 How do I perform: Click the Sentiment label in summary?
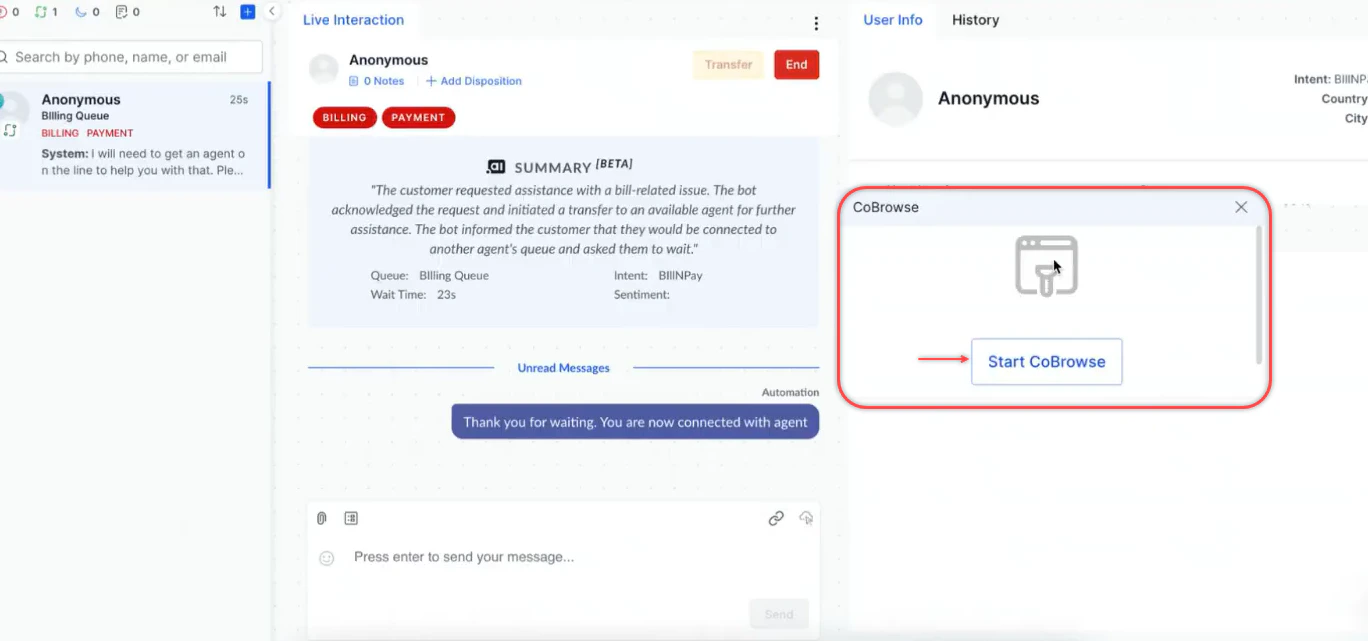coord(642,294)
